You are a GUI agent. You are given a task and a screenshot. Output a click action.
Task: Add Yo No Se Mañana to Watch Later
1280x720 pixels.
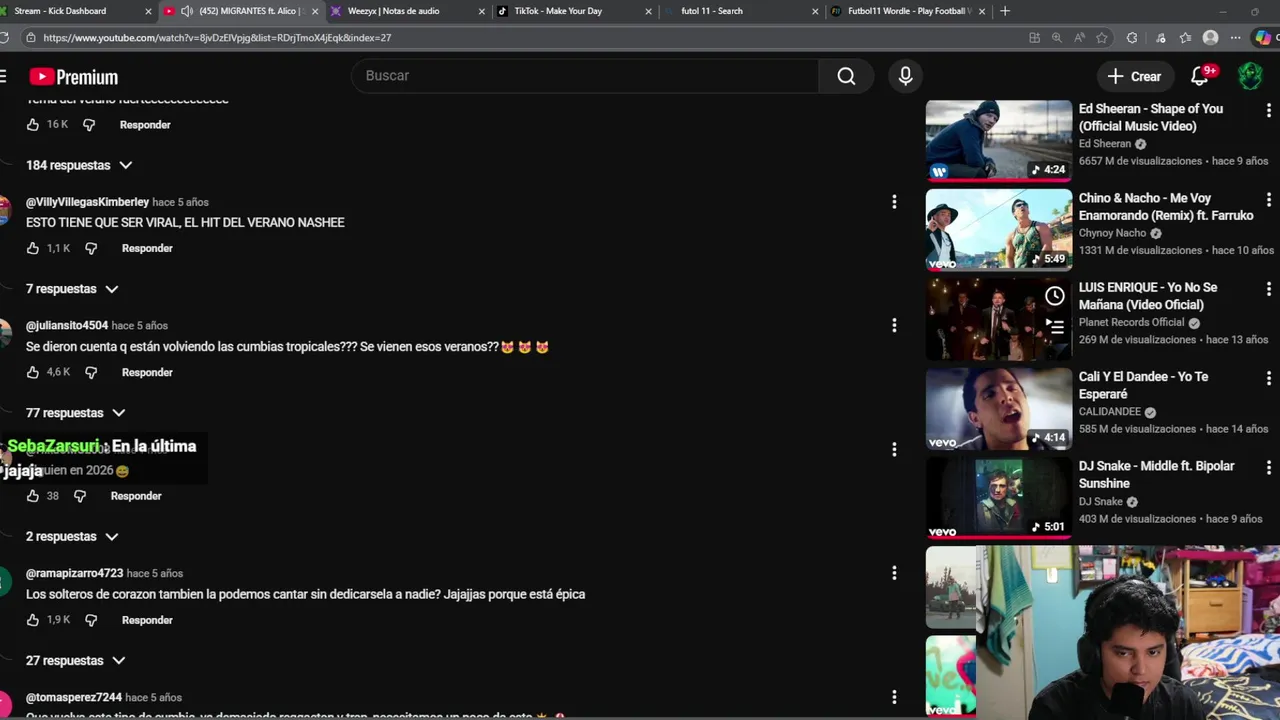[1054, 296]
